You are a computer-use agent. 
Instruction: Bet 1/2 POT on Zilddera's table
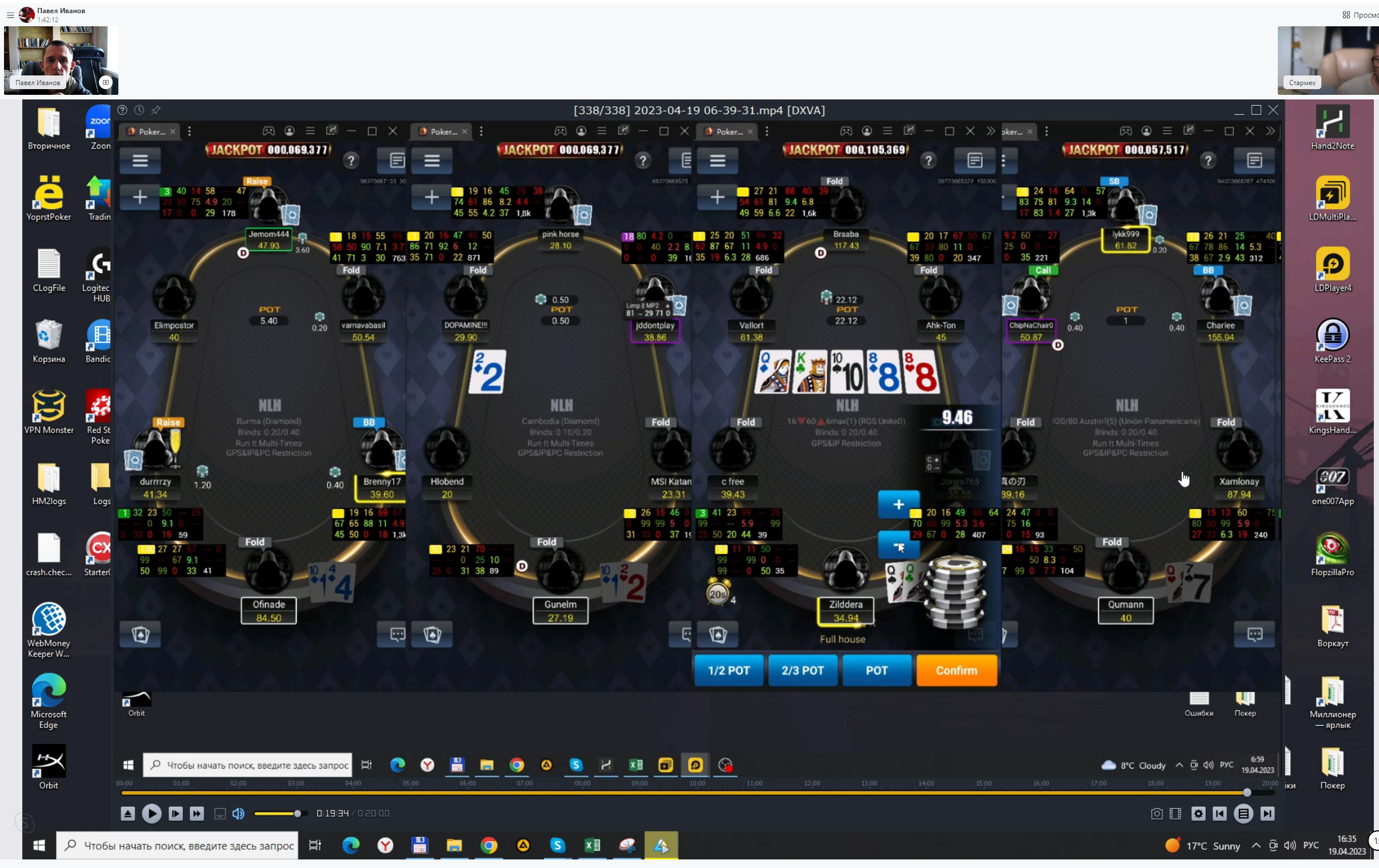[x=728, y=670]
